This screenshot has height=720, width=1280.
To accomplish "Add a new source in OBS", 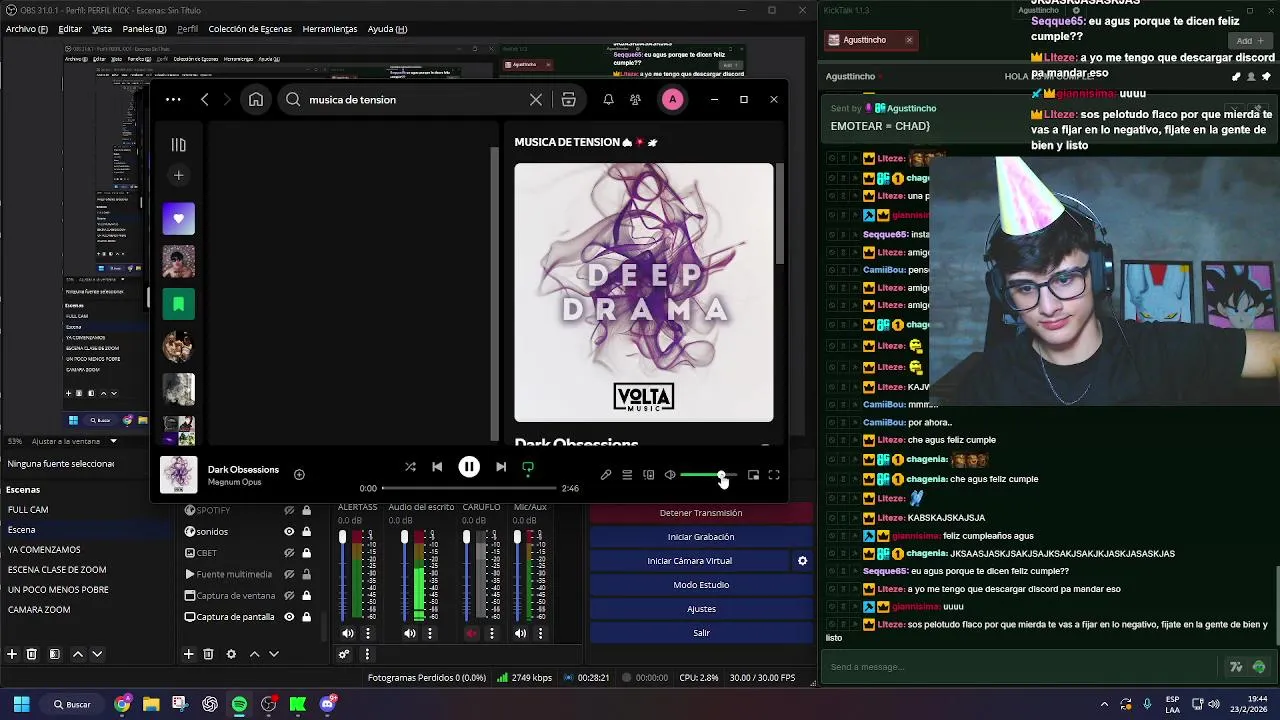I will 188,654.
